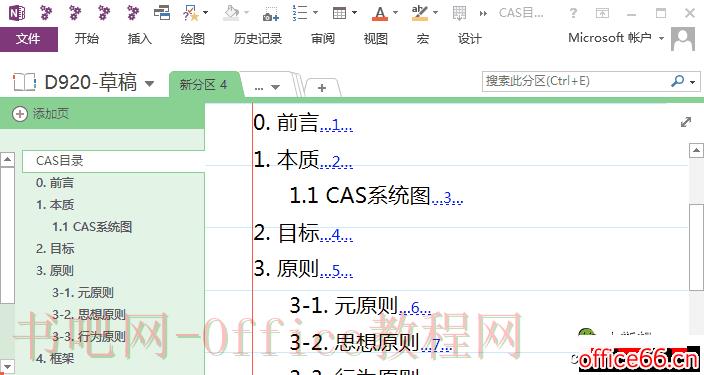This screenshot has width=704, height=375.
Task: Click the search magnifier icon
Action: click(677, 81)
